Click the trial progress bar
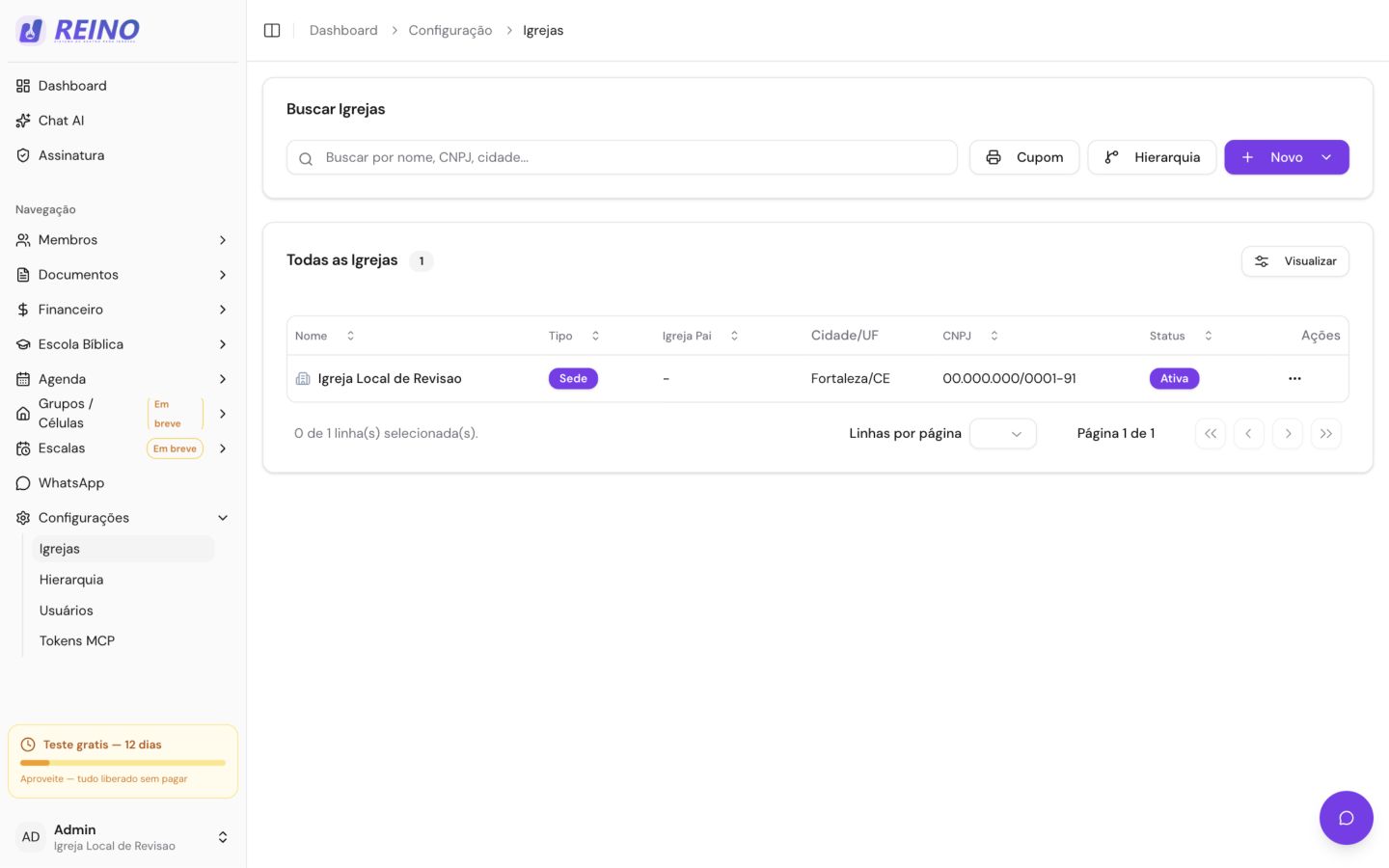Viewport: 1389px width, 868px height. 123,763
